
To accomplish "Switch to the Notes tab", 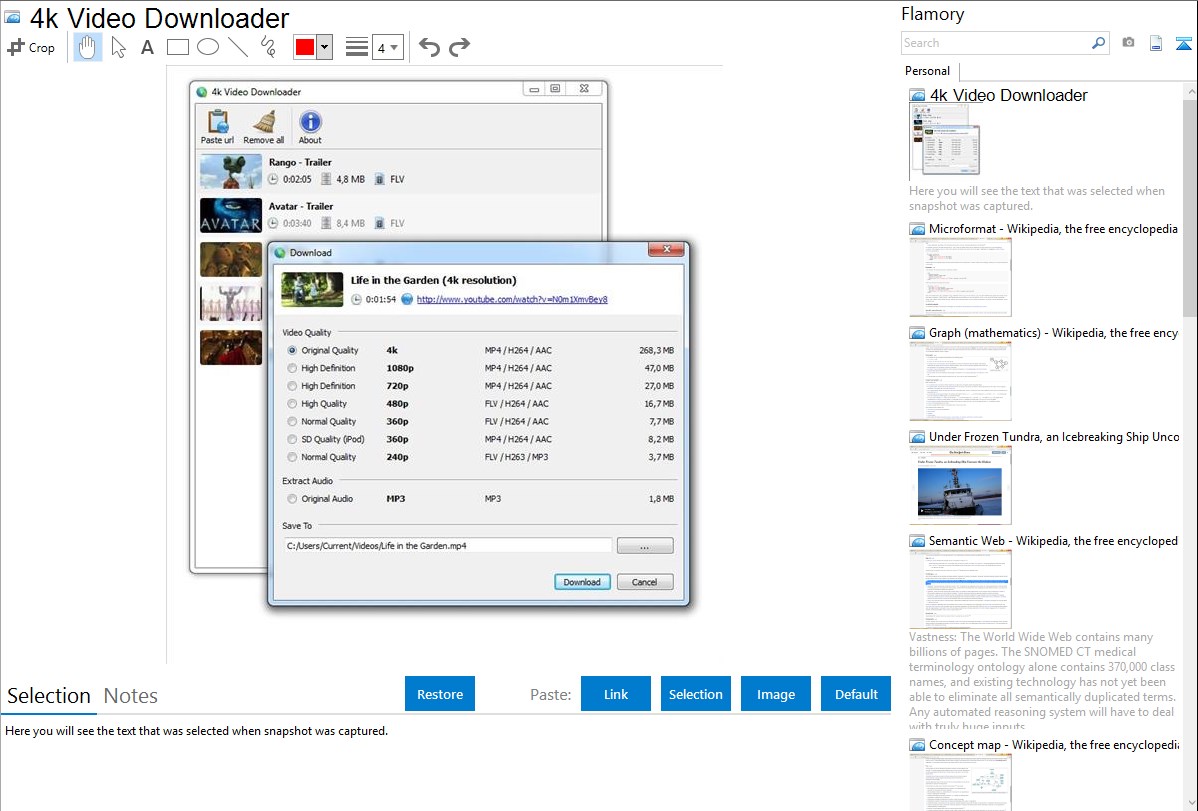I will point(131,696).
